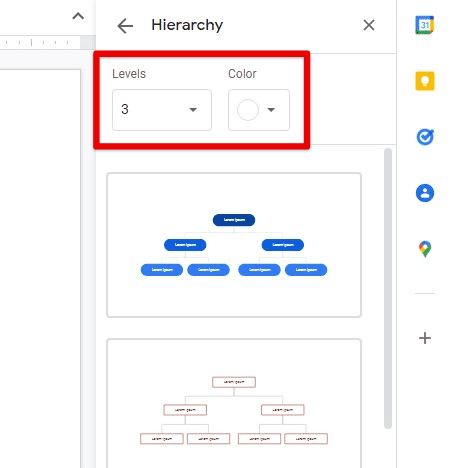
Task: Close the Hierarchy side panel
Action: [369, 25]
